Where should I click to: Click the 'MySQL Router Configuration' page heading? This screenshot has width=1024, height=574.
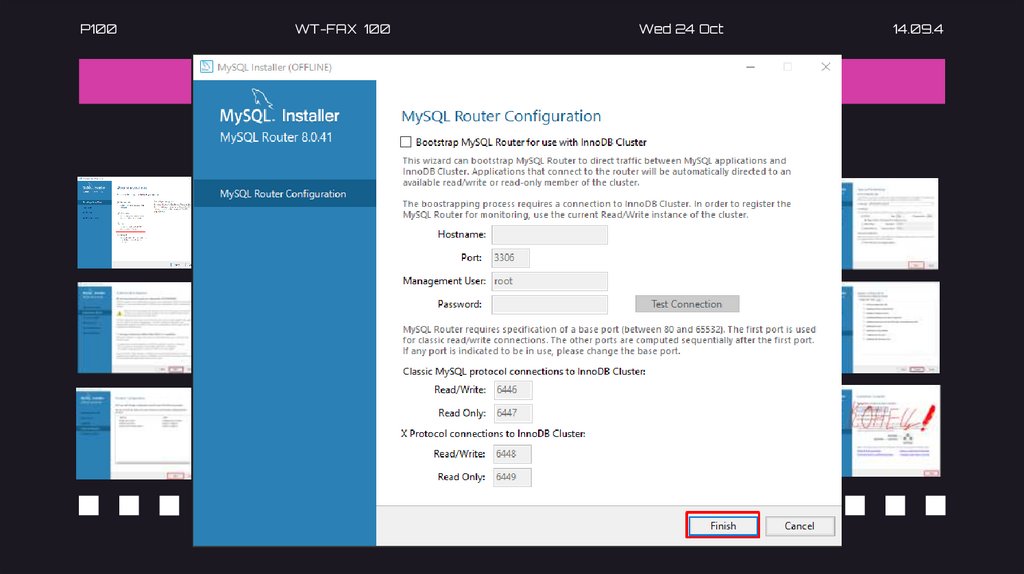(501, 116)
